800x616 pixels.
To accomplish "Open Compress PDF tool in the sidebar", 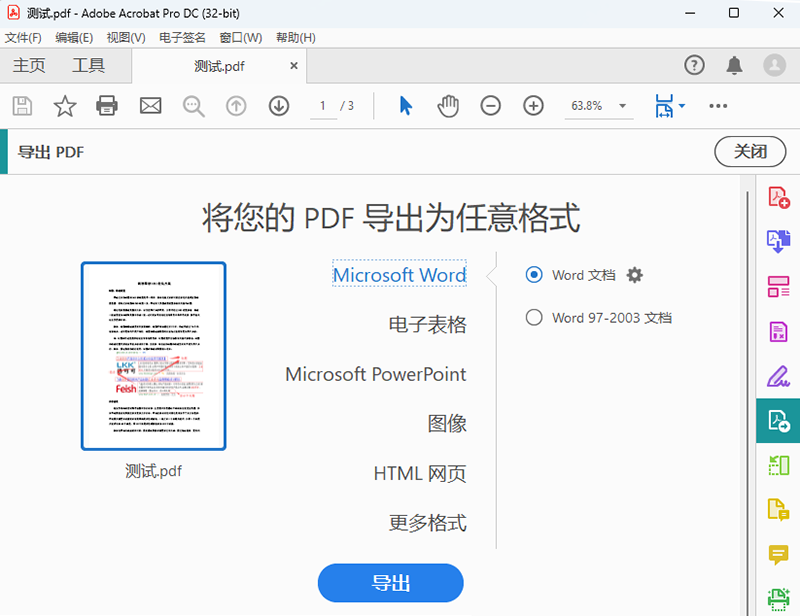I will pos(779,465).
